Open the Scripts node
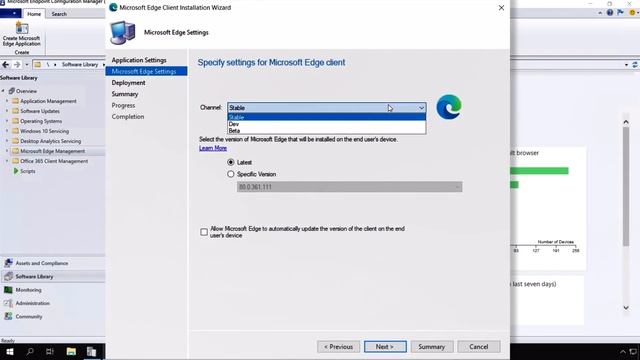Image resolution: width=640 pixels, height=360 pixels. coord(24,171)
